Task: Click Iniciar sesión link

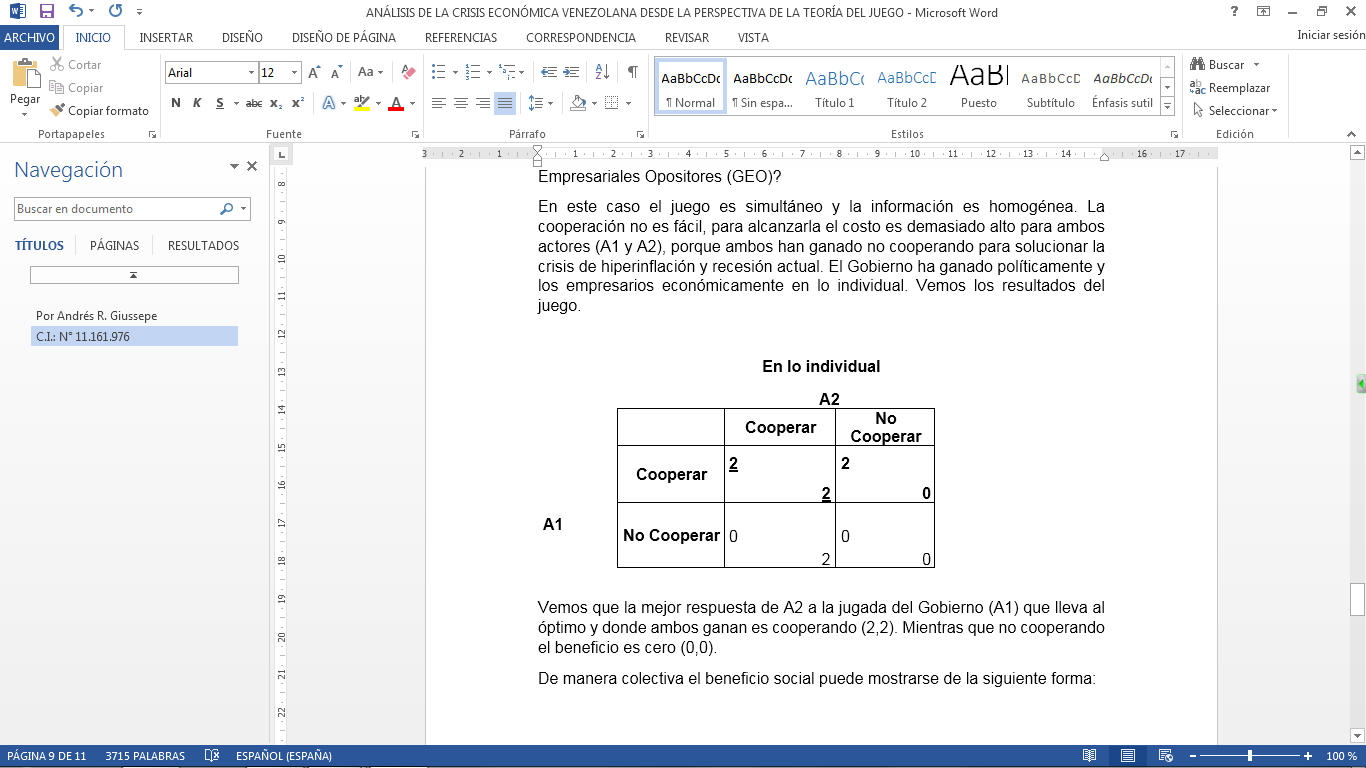Action: pos(1329,35)
